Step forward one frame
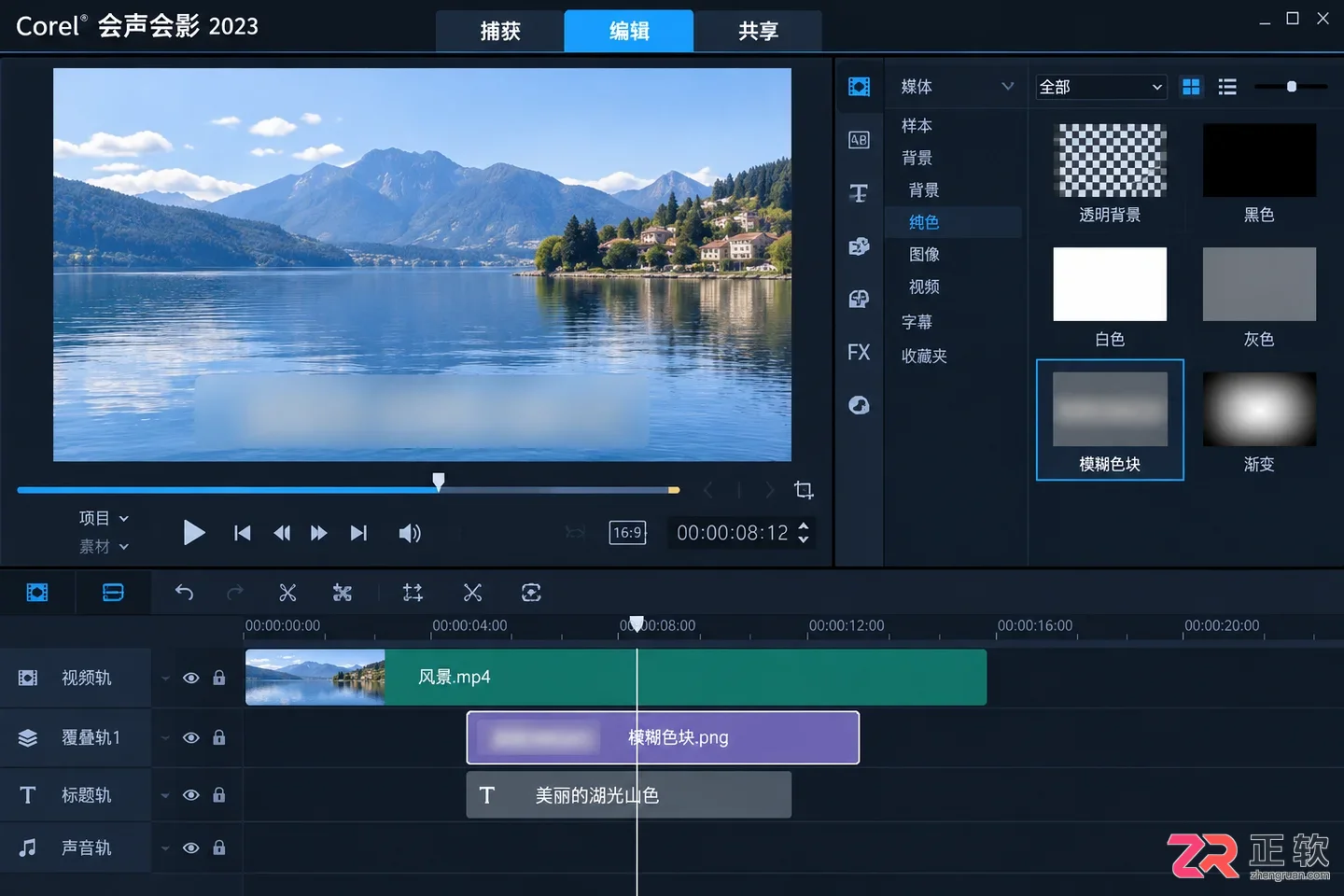The height and width of the screenshot is (896, 1344). pyautogui.click(x=319, y=533)
